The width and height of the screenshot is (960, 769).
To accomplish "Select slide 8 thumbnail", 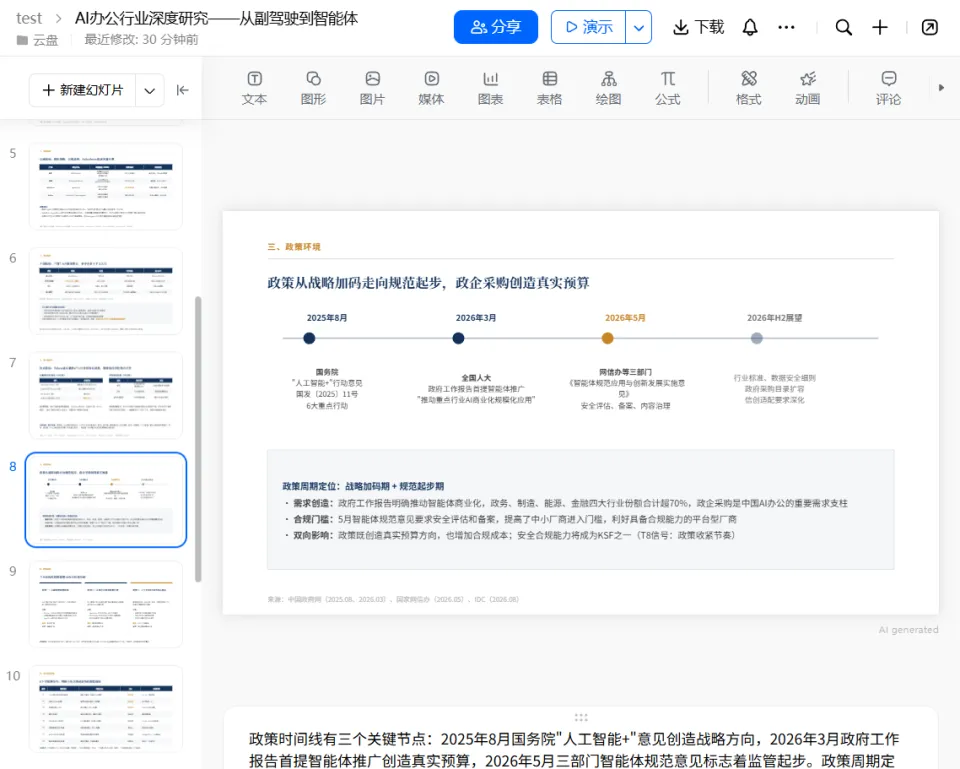I will point(106,500).
